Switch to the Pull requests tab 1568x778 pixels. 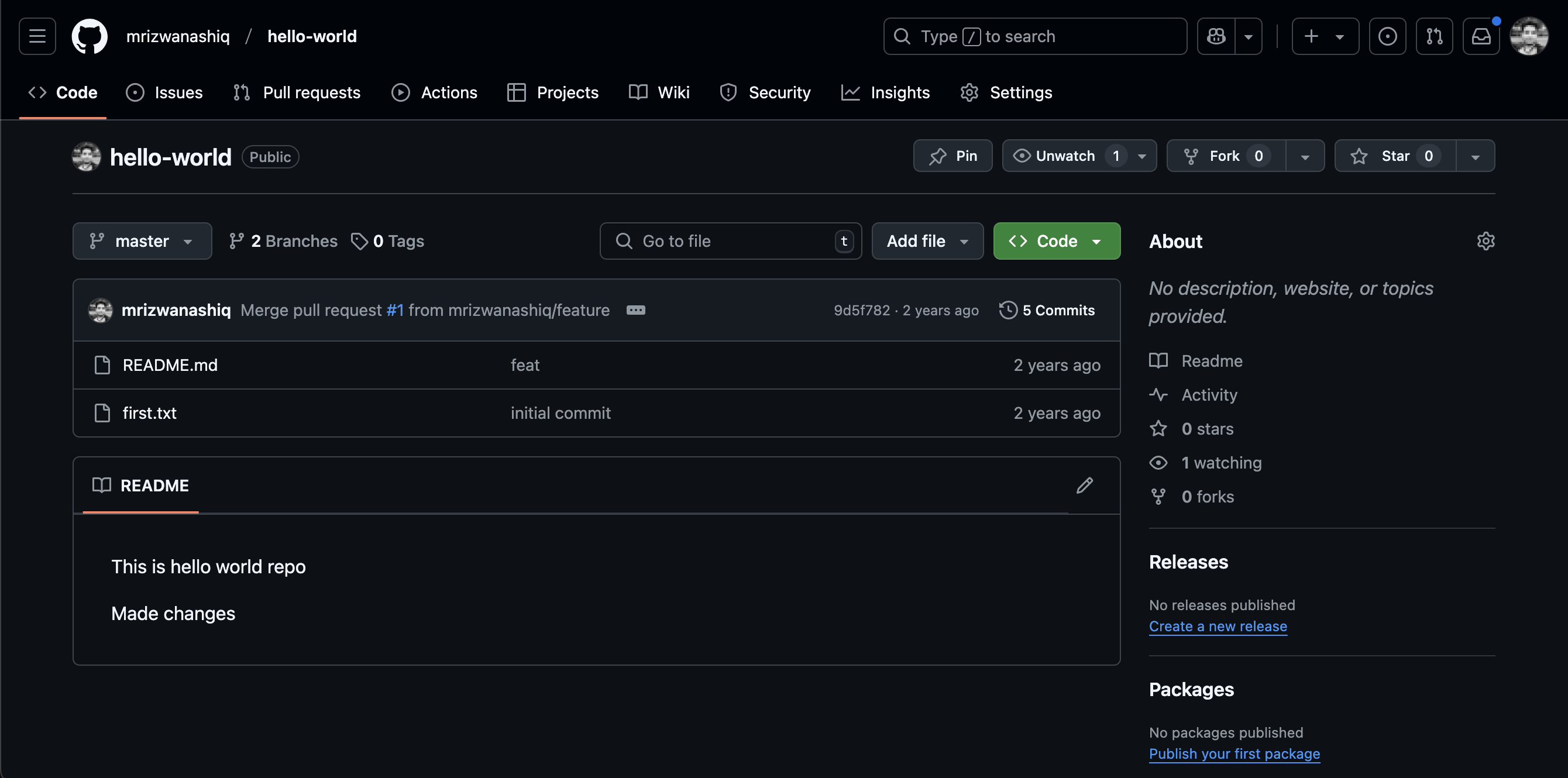point(297,92)
